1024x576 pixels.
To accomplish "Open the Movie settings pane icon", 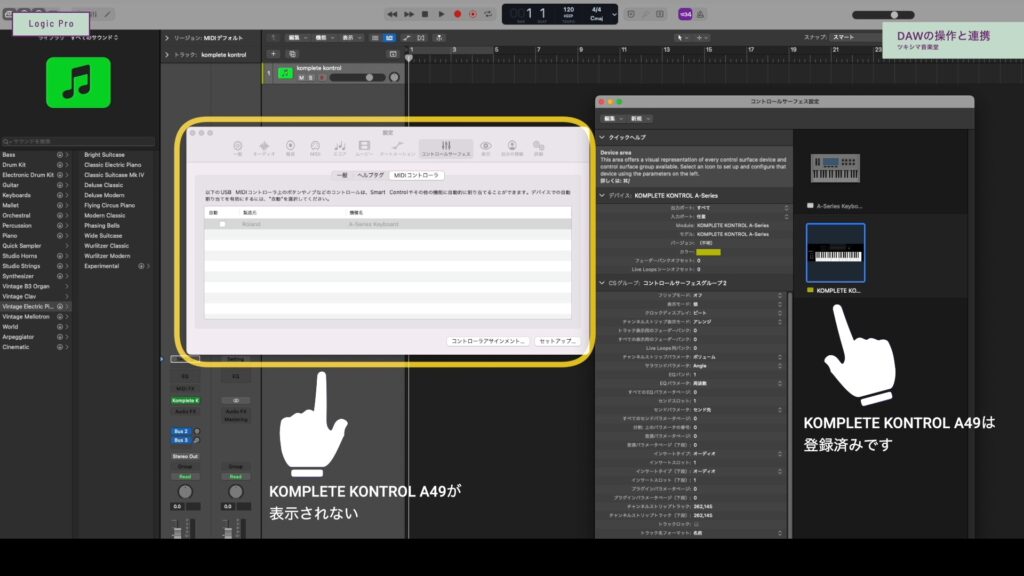I will [x=364, y=148].
